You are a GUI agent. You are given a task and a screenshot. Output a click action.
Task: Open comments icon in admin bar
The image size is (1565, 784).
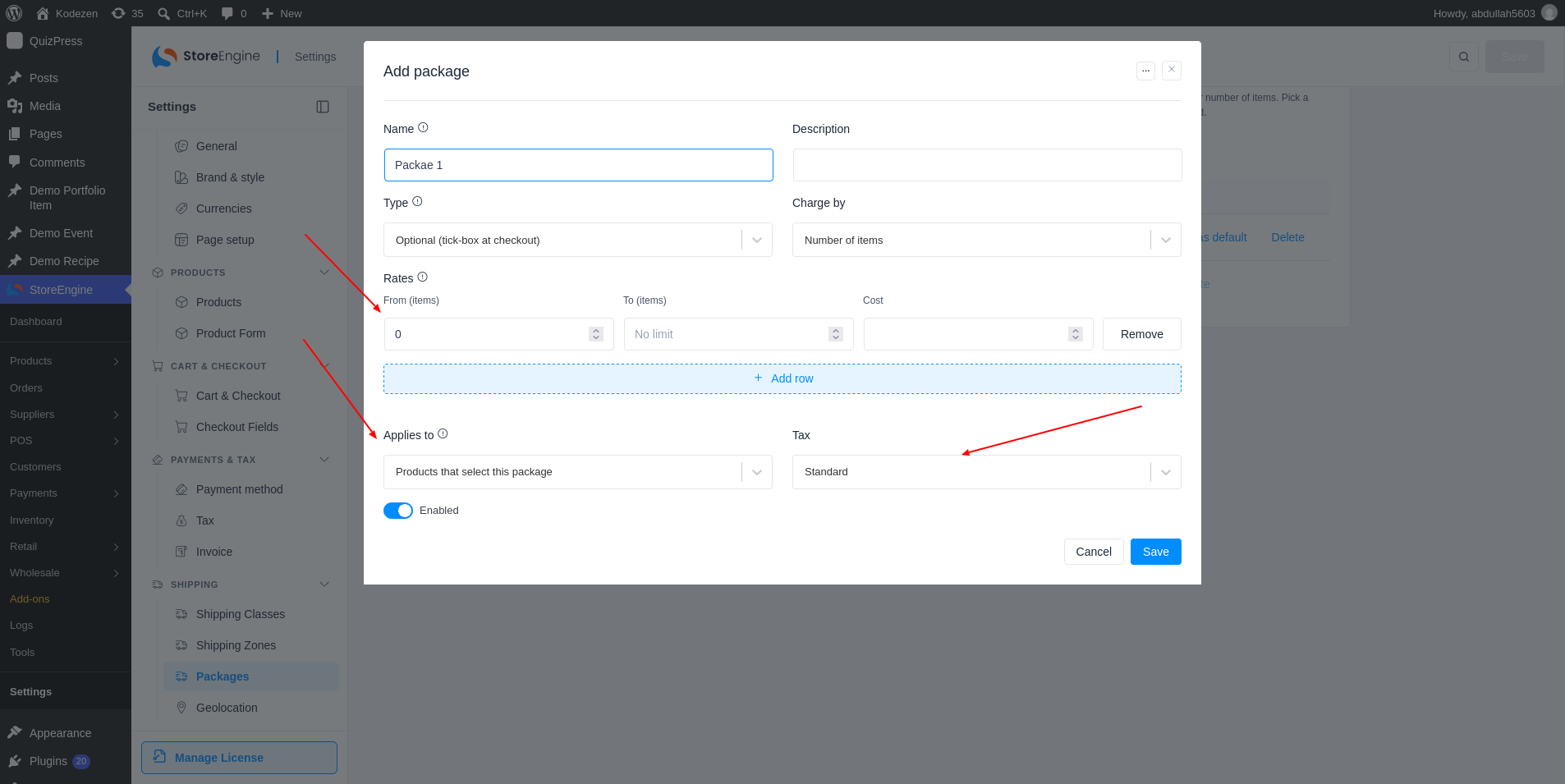click(x=234, y=13)
